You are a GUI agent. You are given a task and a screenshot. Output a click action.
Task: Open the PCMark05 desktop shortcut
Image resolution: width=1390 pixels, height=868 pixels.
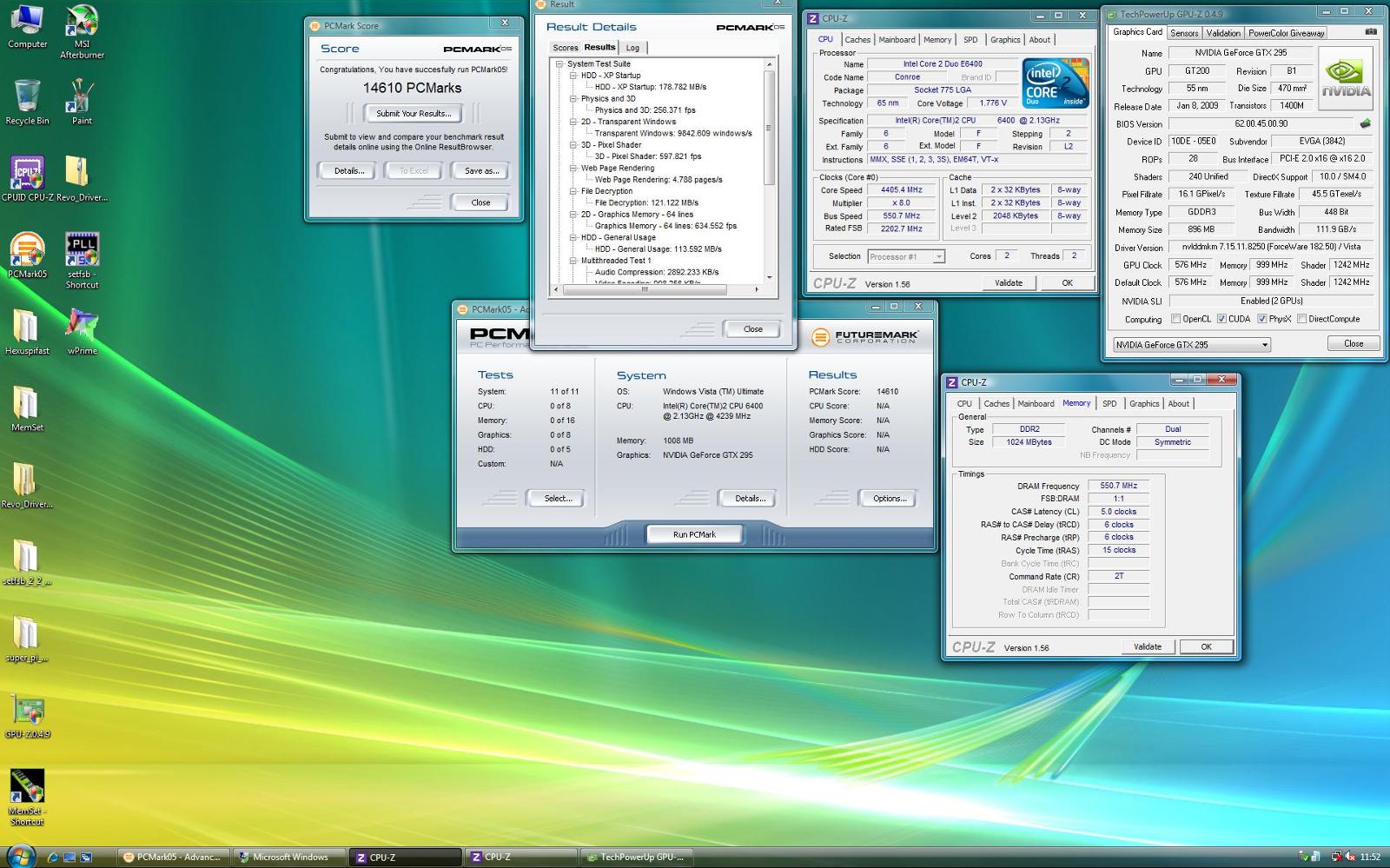pyautogui.click(x=27, y=255)
